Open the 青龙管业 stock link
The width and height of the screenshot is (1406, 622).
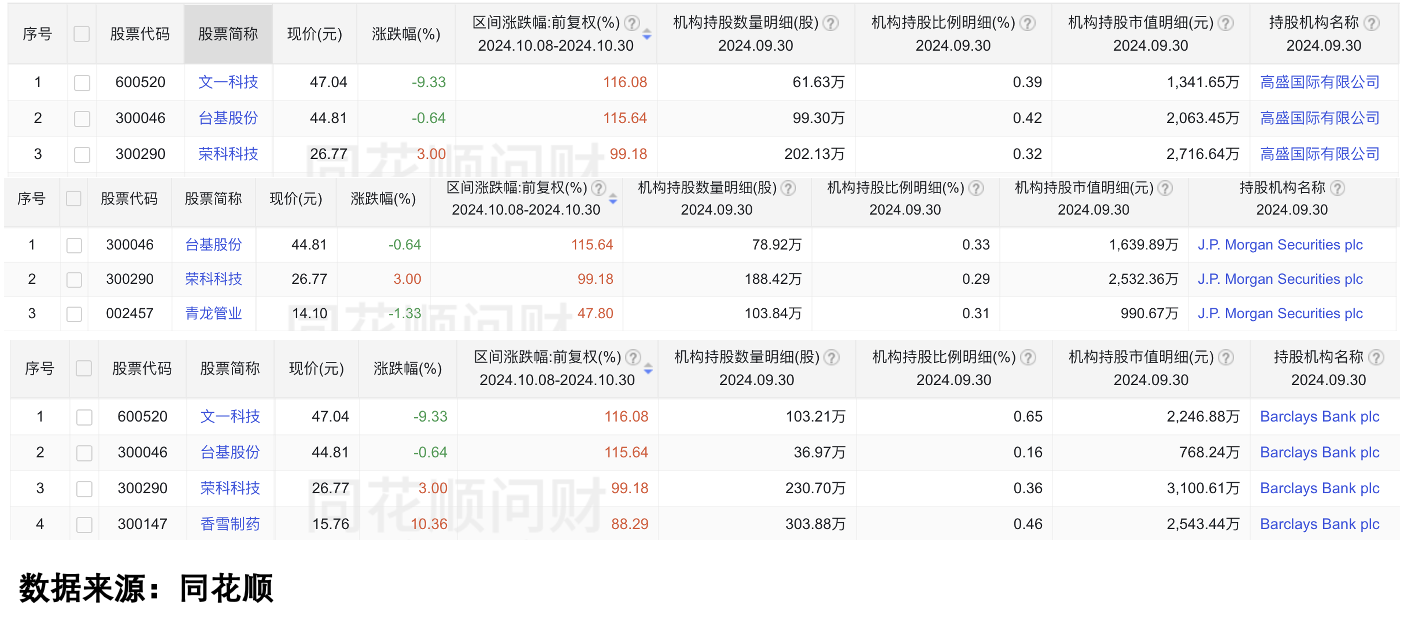[214, 314]
